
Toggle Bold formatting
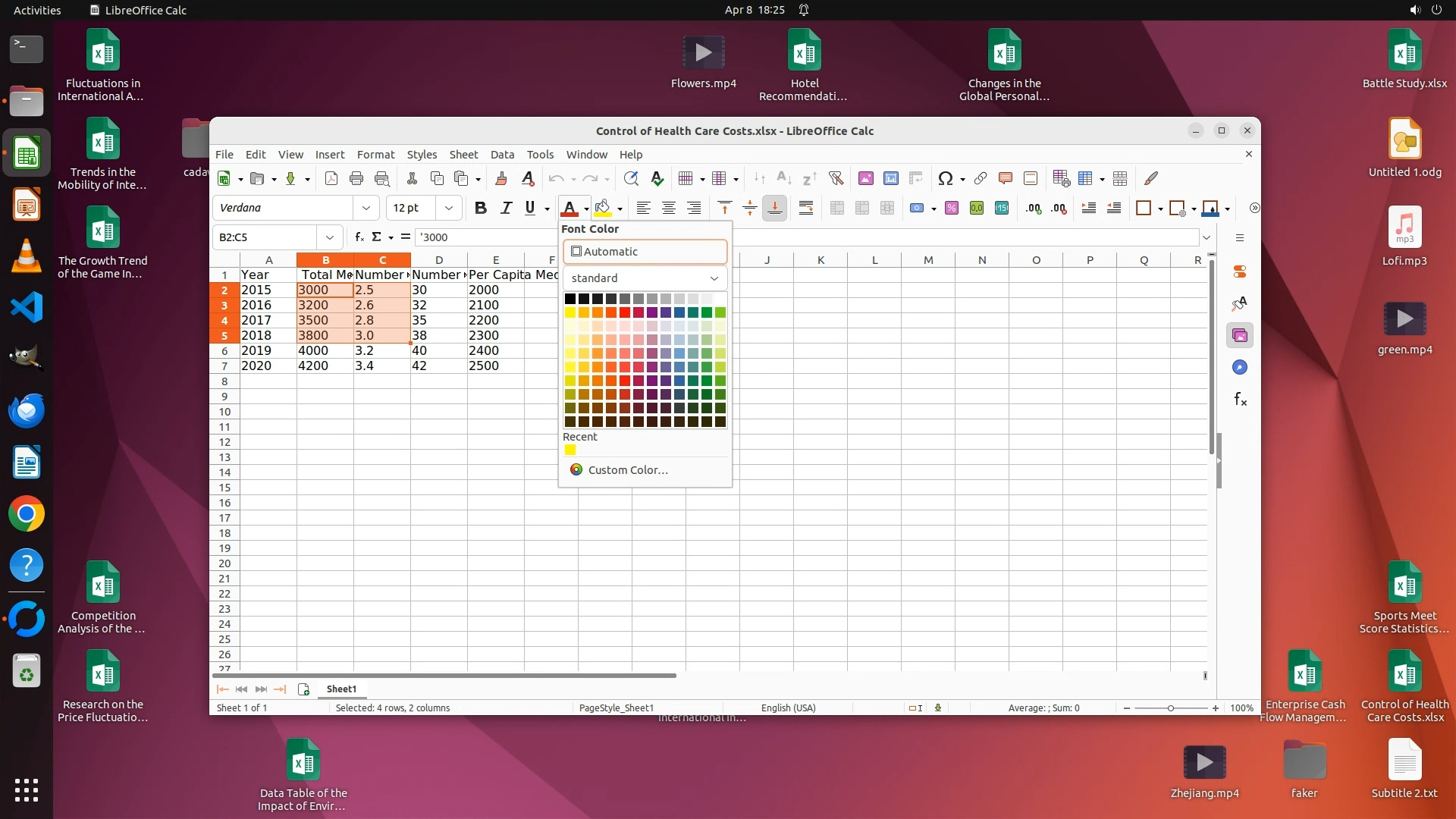click(x=480, y=209)
